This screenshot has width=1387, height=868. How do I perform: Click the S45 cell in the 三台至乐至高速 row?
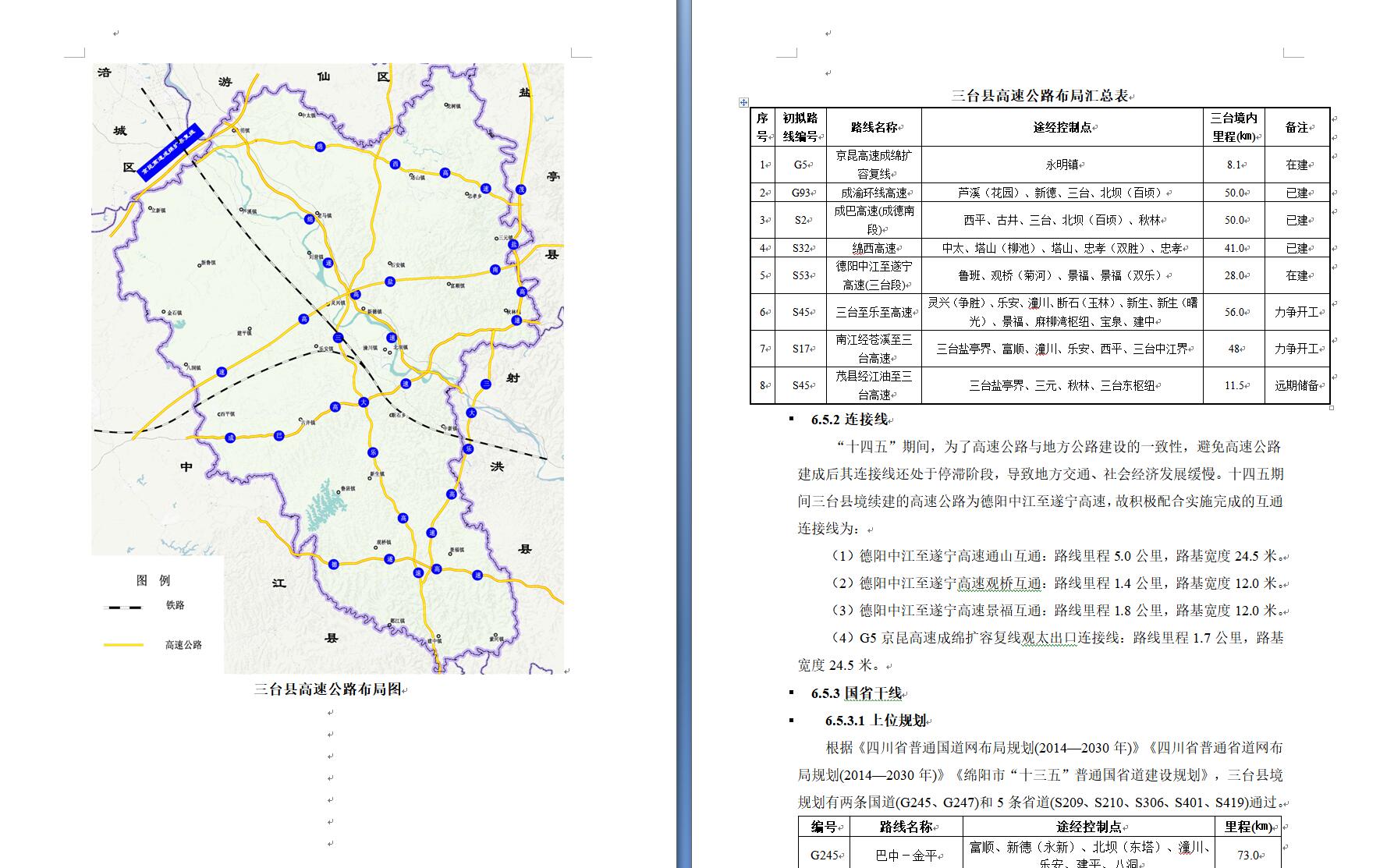(x=800, y=312)
